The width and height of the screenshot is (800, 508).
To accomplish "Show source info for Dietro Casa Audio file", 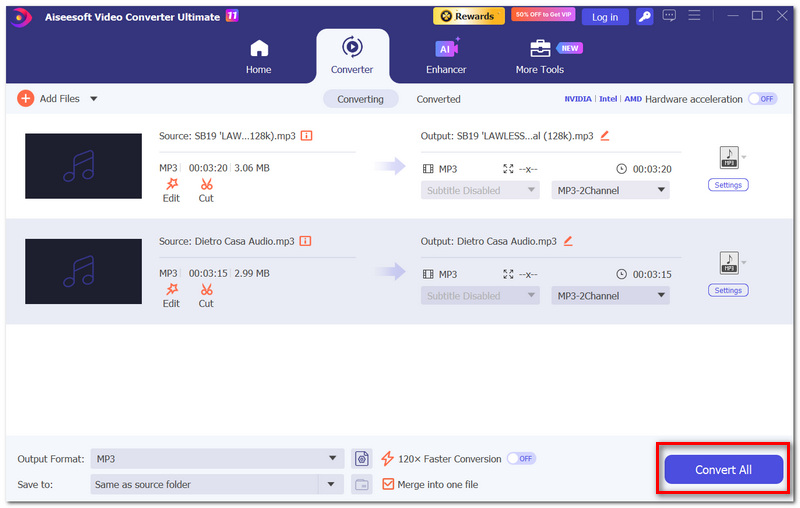I will 305,241.
